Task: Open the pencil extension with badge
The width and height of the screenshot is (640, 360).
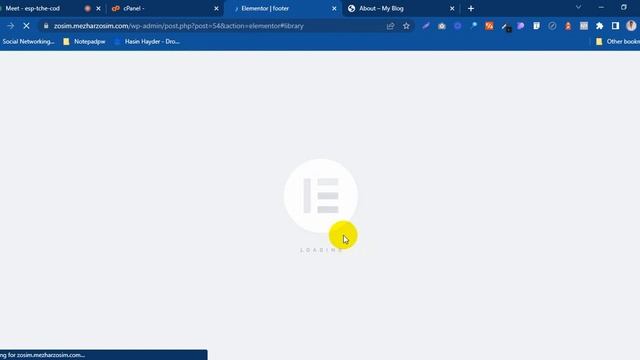Action: click(505, 27)
